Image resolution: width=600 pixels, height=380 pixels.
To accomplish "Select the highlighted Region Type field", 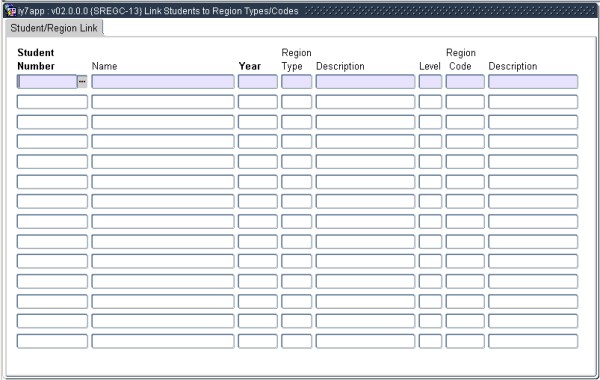I will point(296,82).
